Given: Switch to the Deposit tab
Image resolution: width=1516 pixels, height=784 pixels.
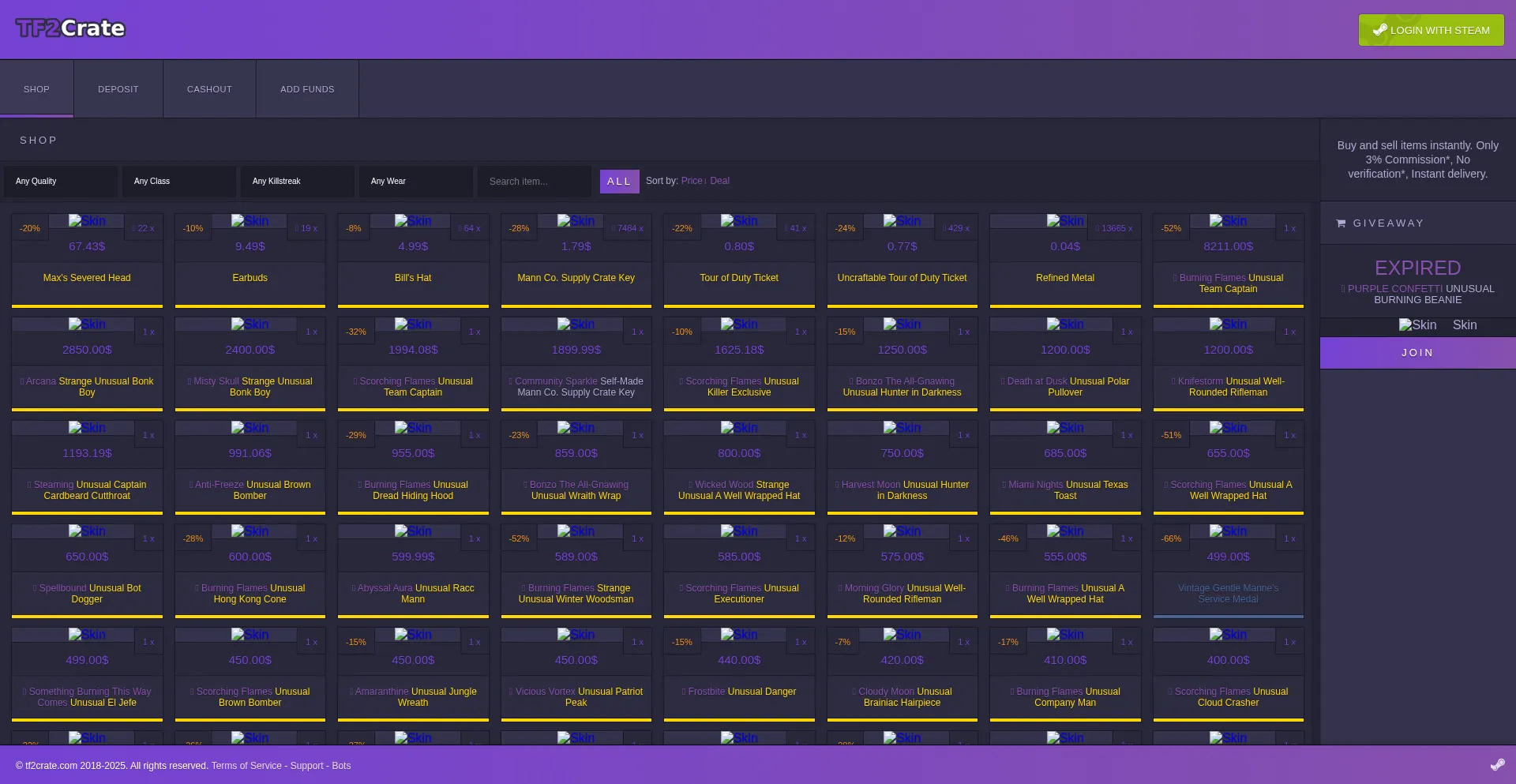Looking at the screenshot, I should tap(118, 89).
